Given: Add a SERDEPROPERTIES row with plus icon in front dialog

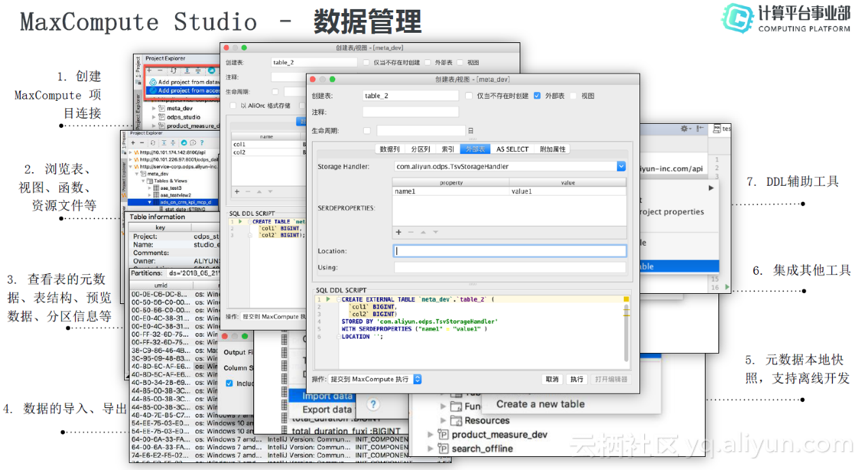Looking at the screenshot, I should [x=398, y=232].
